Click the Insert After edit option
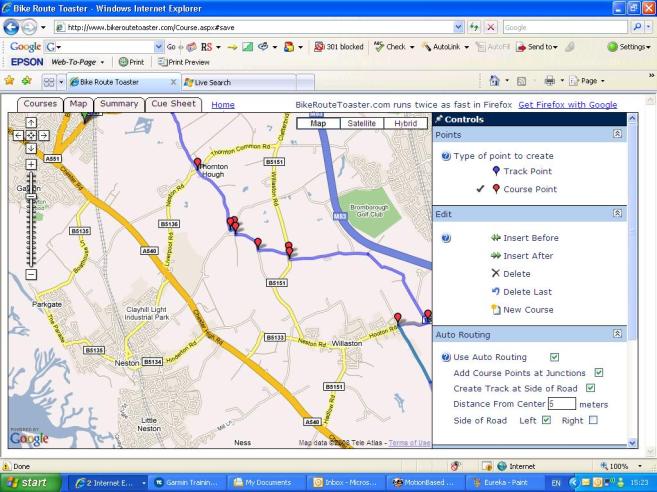Viewport: 657px width, 492px height. 528,256
